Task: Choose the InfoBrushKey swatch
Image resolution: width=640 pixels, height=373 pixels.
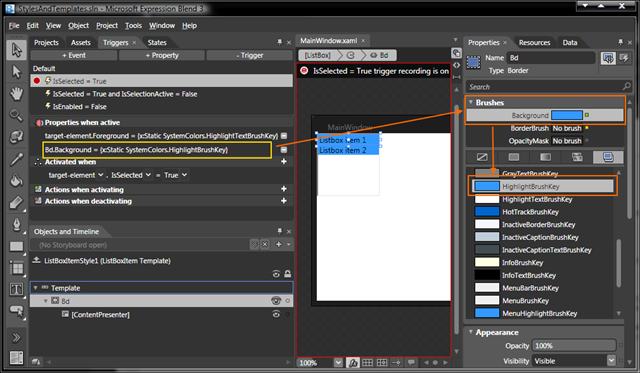Action: 487,262
